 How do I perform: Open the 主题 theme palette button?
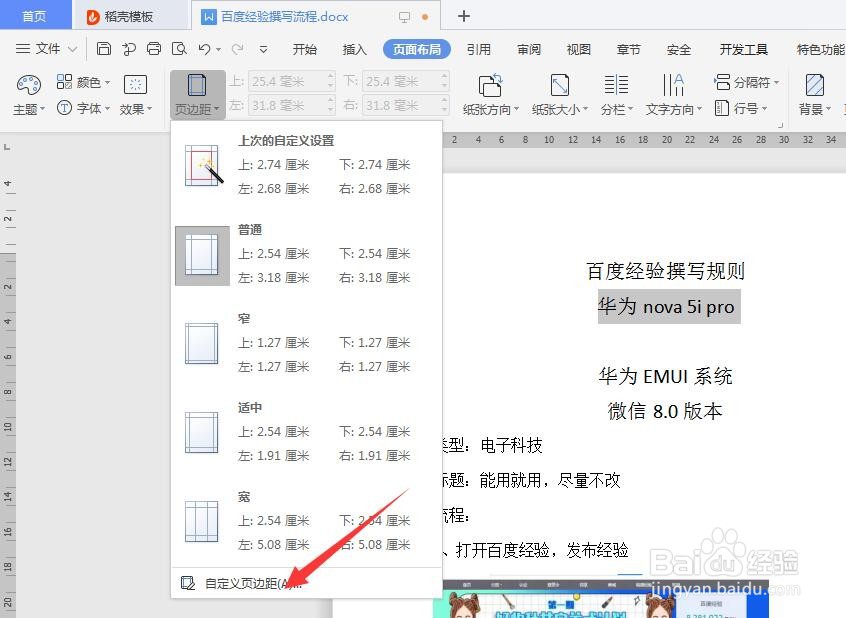click(29, 95)
